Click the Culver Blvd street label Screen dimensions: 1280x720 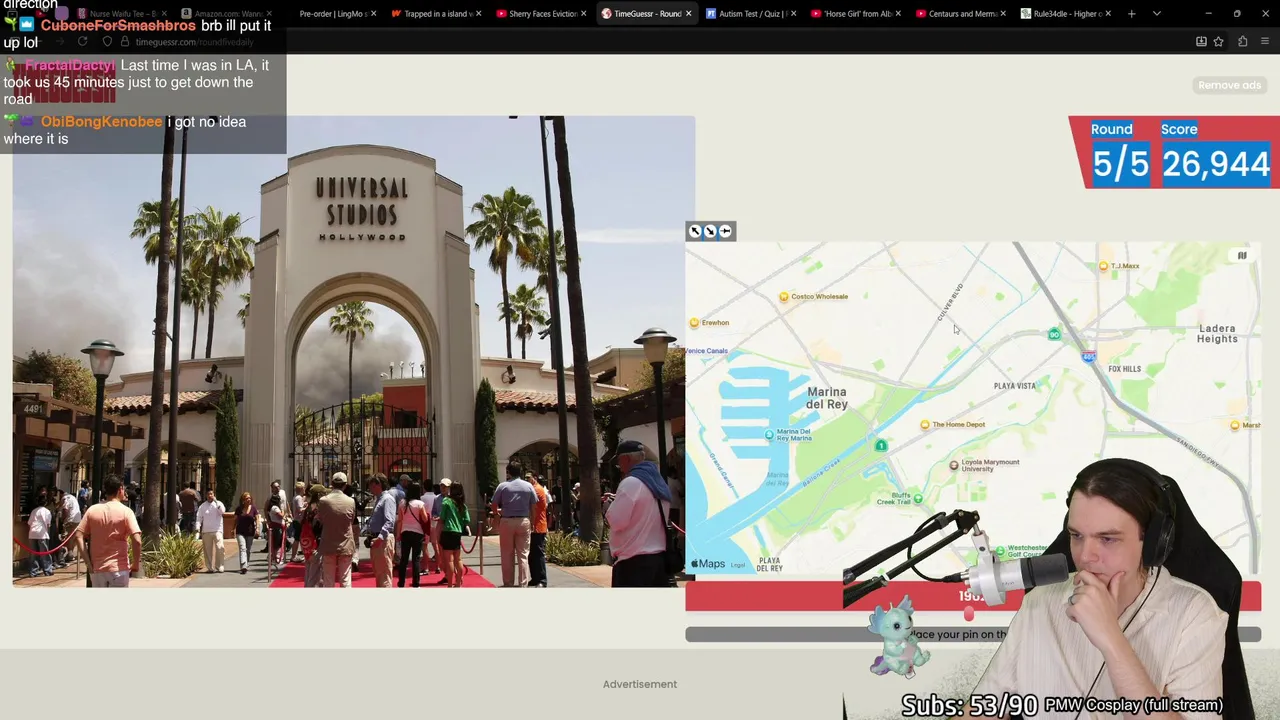(x=949, y=302)
